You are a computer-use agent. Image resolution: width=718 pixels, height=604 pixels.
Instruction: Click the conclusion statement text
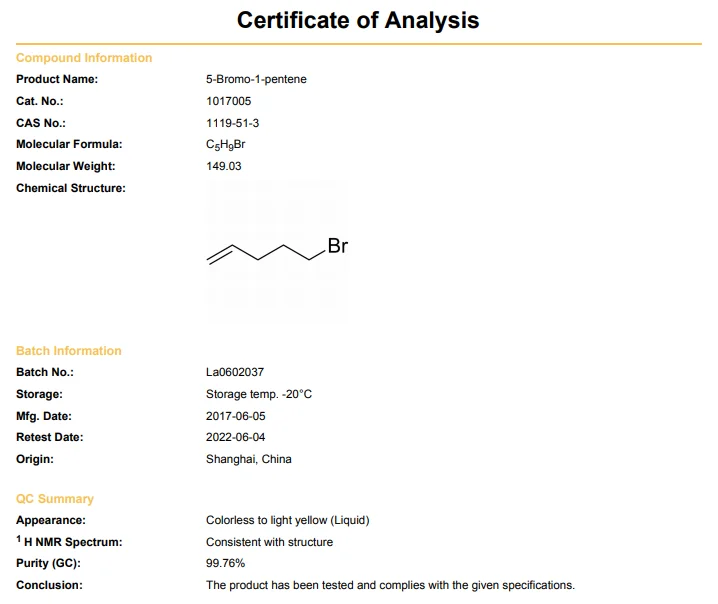[x=390, y=585]
